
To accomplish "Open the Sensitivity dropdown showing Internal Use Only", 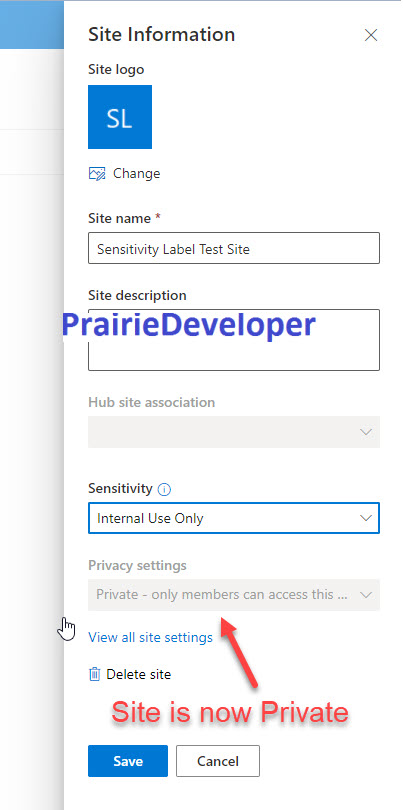I will coord(234,518).
